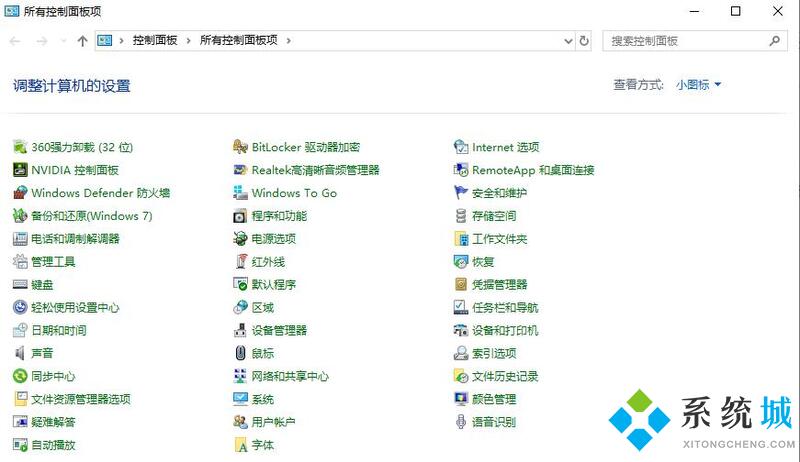Open 凭据管理器 safe icon

point(461,285)
